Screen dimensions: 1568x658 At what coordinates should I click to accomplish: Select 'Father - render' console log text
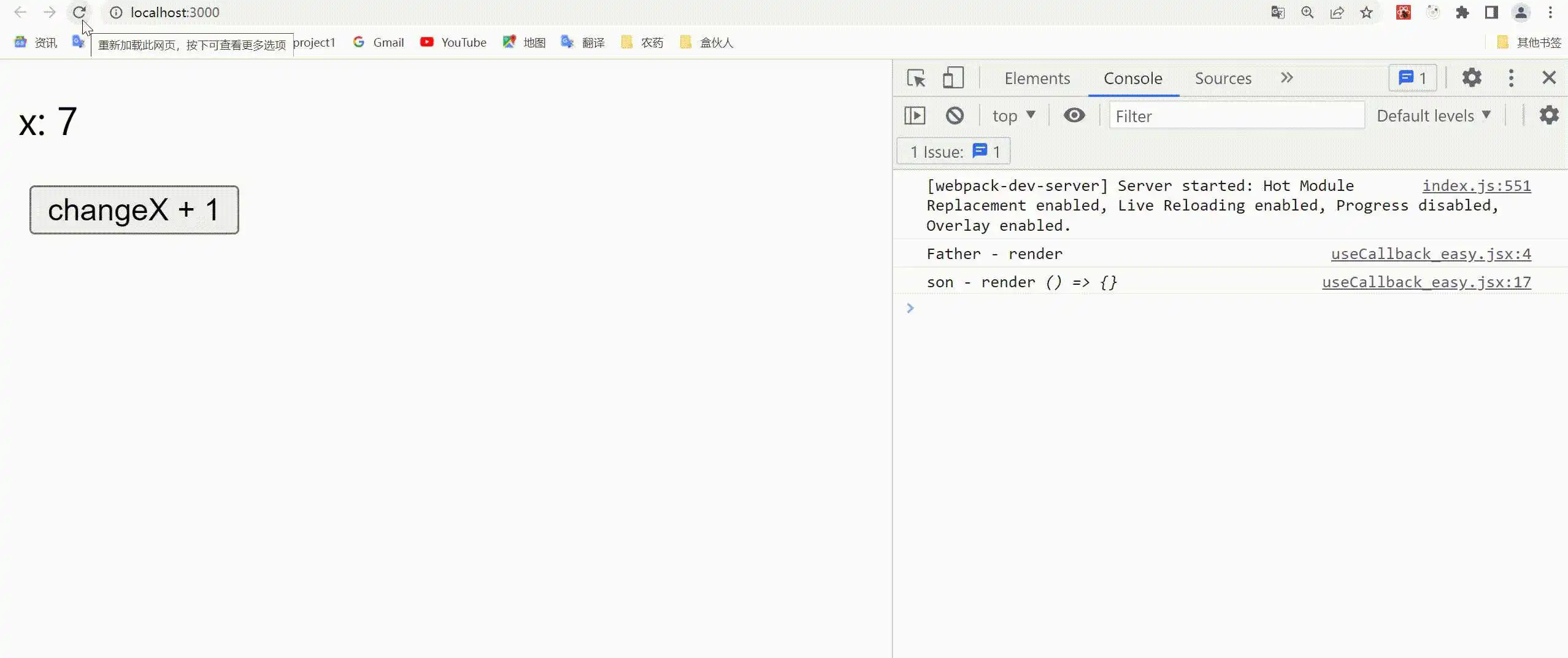(x=994, y=254)
